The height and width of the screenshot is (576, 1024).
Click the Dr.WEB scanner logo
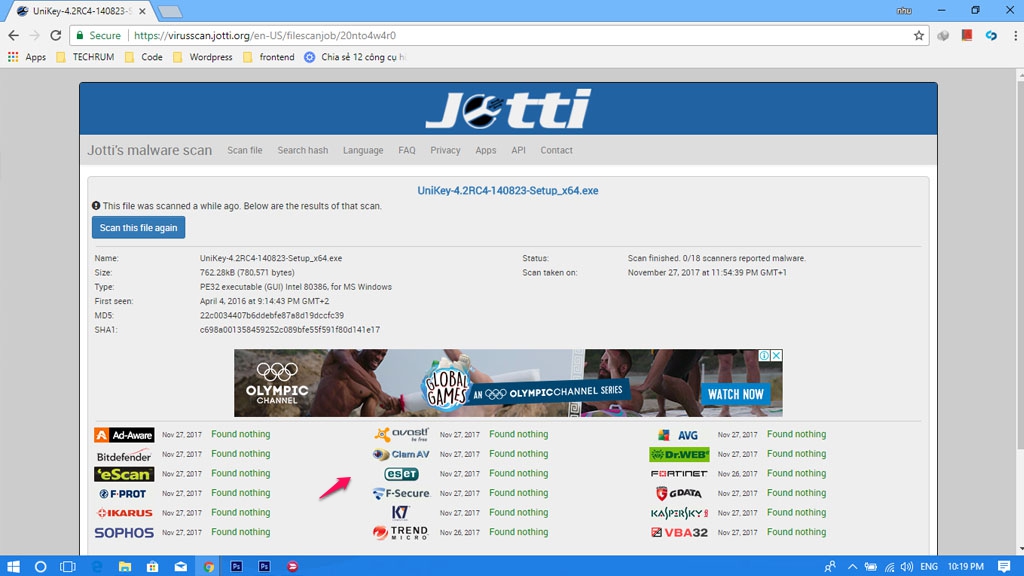click(679, 455)
